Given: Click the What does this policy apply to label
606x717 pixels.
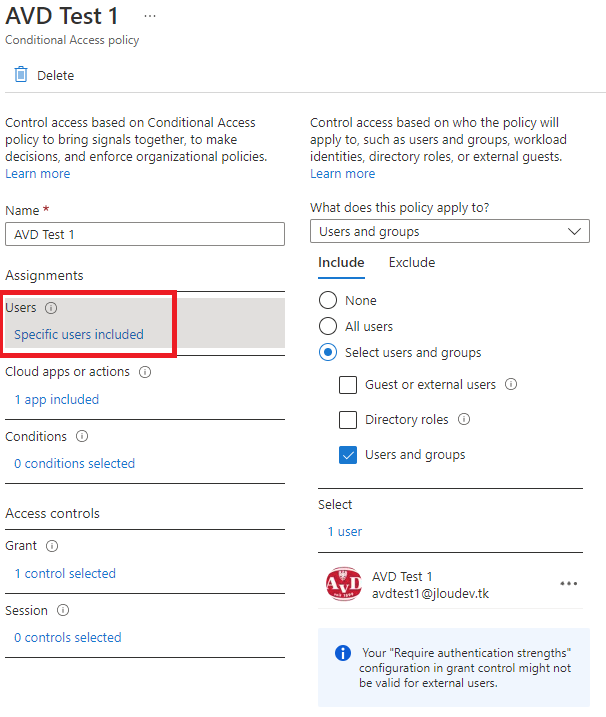Looking at the screenshot, I should (x=400, y=208).
